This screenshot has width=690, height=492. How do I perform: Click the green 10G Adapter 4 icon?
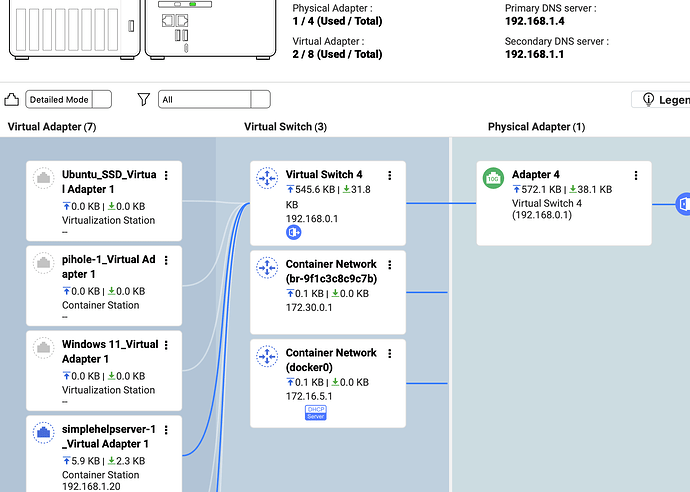[492, 177]
